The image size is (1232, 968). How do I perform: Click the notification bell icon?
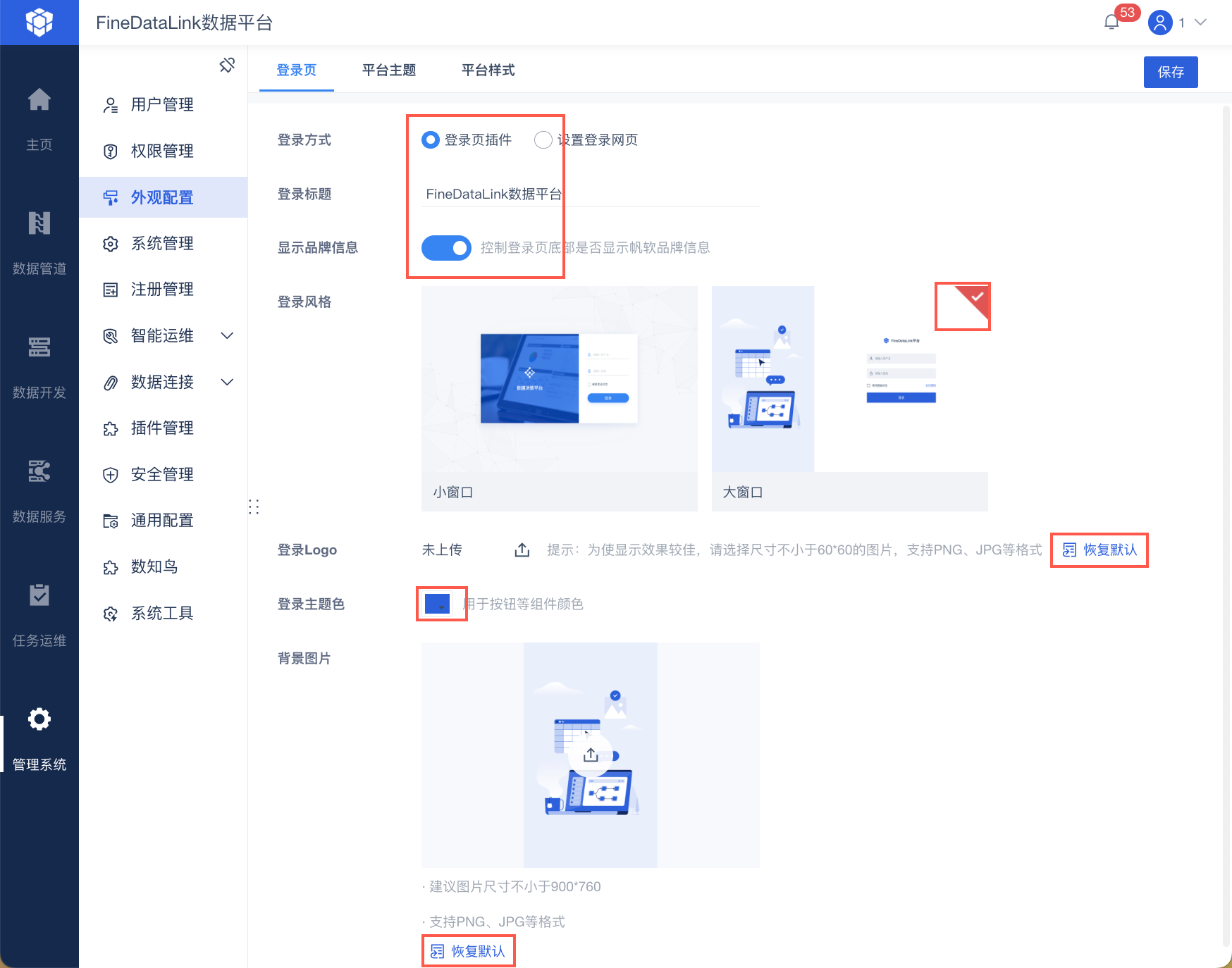pos(1111,23)
